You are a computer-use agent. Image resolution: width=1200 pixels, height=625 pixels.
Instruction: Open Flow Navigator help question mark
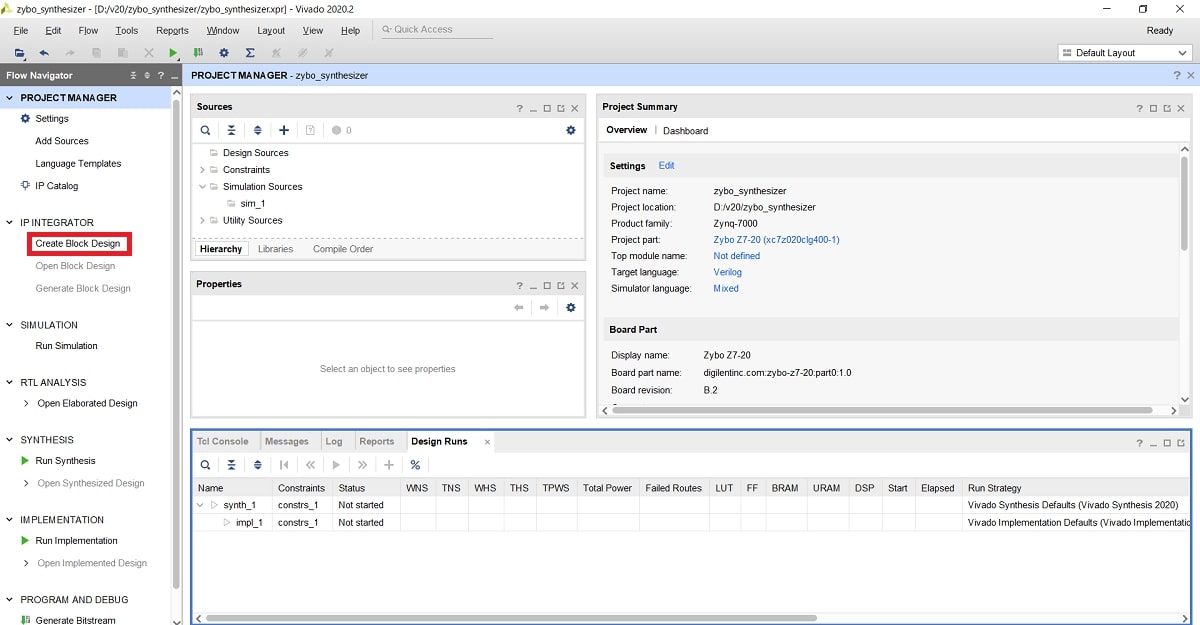point(160,76)
